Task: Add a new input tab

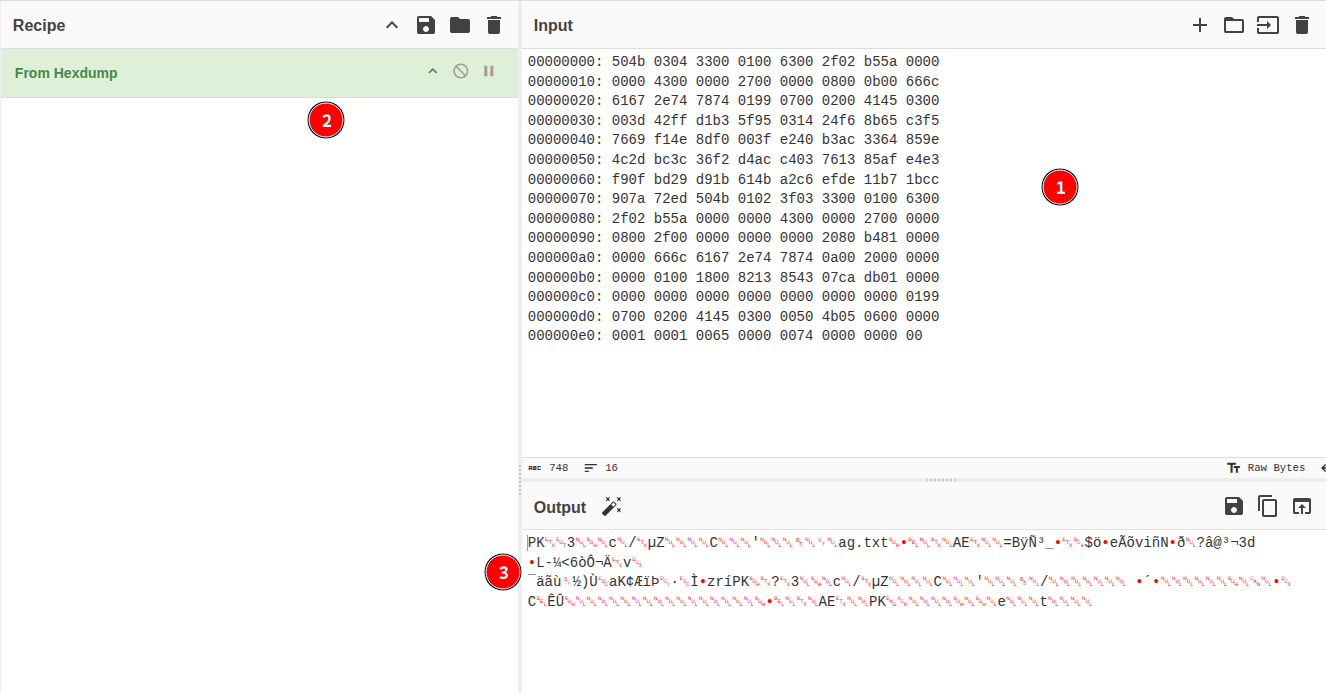Action: click(x=1200, y=25)
